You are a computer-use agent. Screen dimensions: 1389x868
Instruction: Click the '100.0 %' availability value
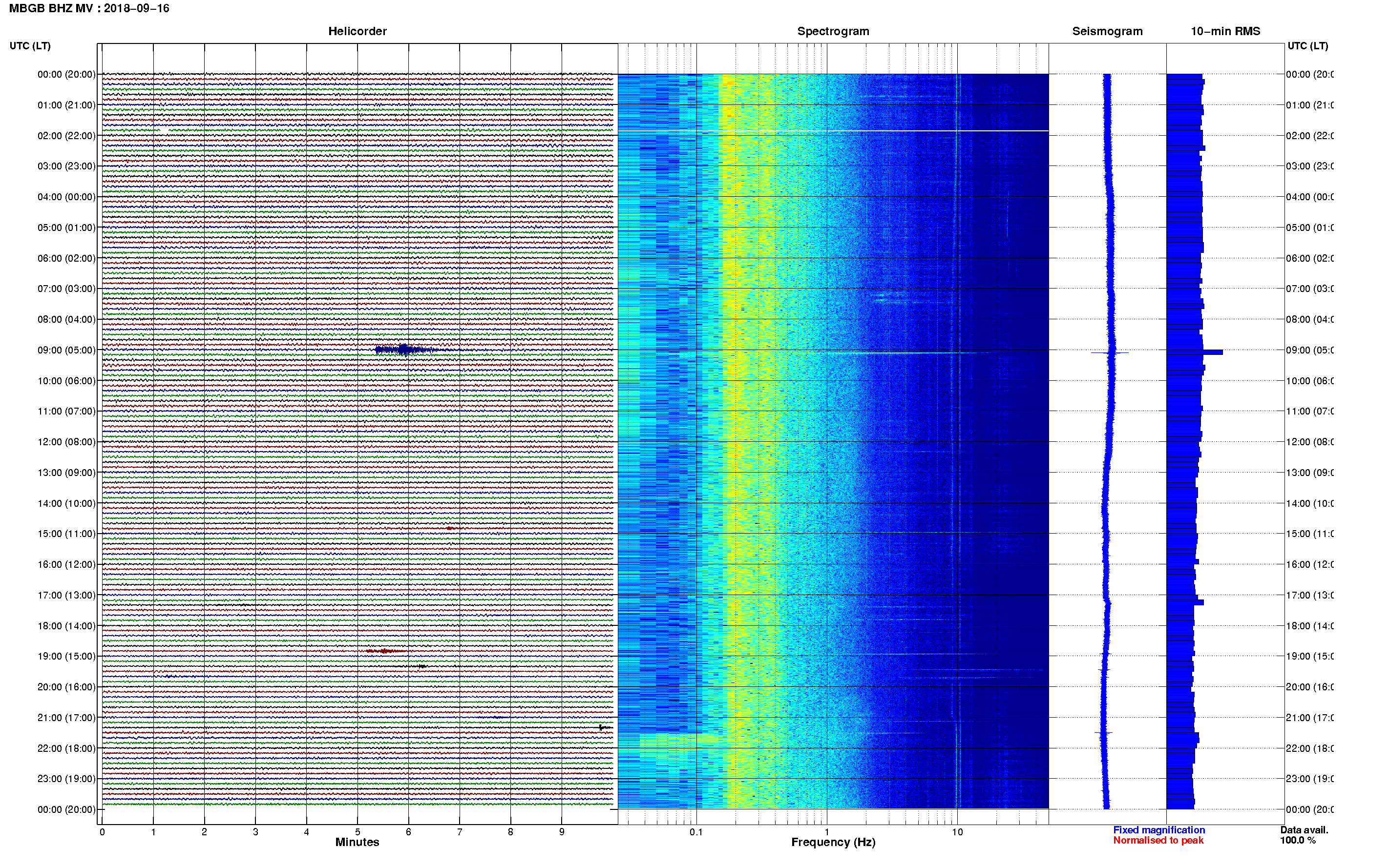coord(1298,841)
